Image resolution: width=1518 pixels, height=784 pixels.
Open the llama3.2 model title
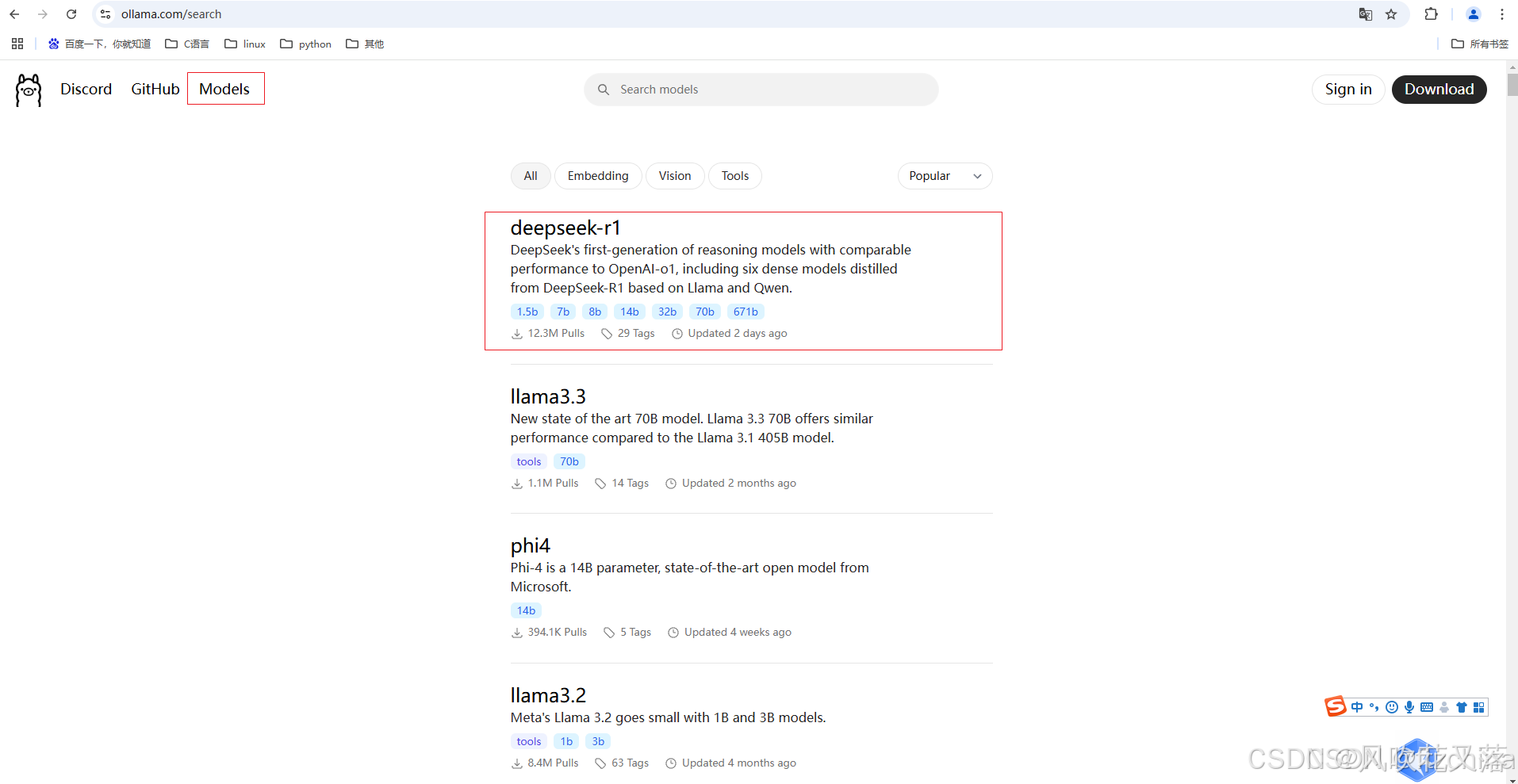(x=548, y=695)
